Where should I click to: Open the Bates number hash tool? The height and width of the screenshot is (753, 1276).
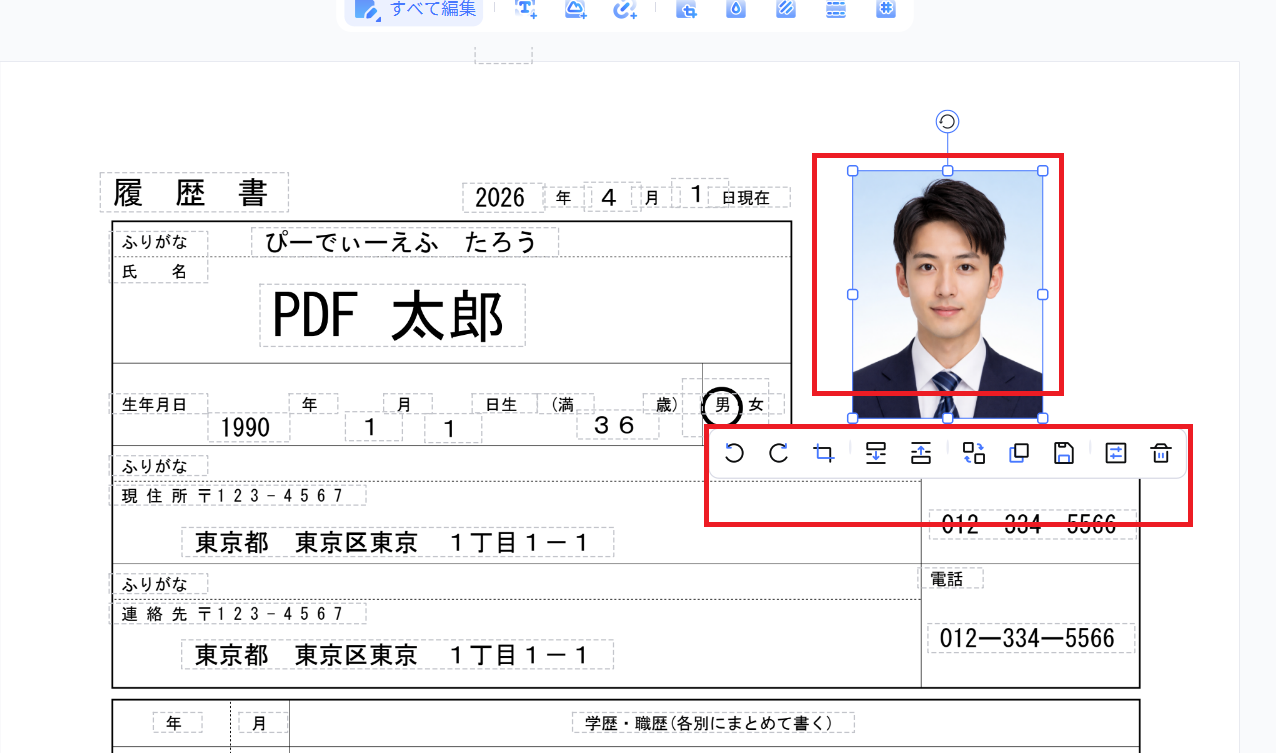click(x=886, y=9)
